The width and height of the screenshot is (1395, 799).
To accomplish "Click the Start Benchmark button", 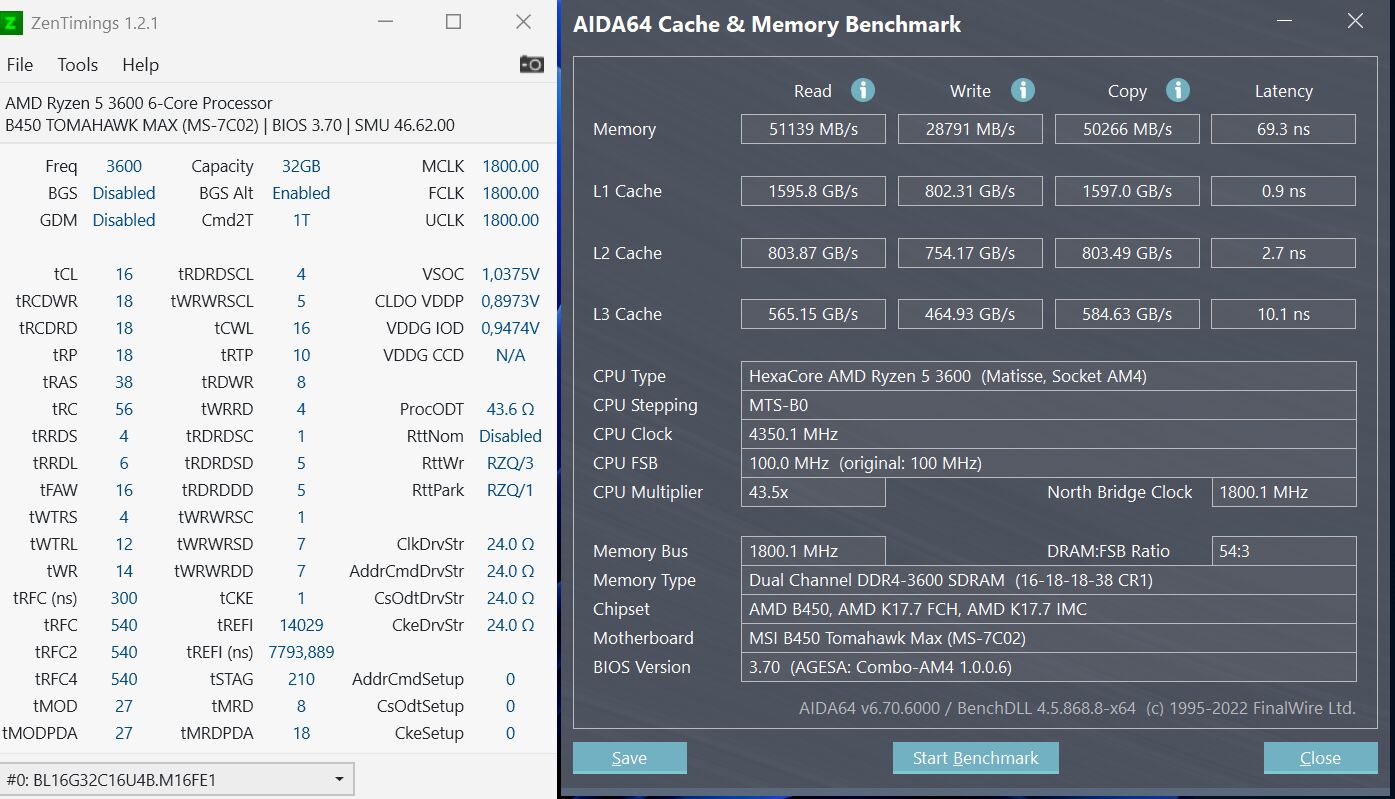I will click(975, 758).
